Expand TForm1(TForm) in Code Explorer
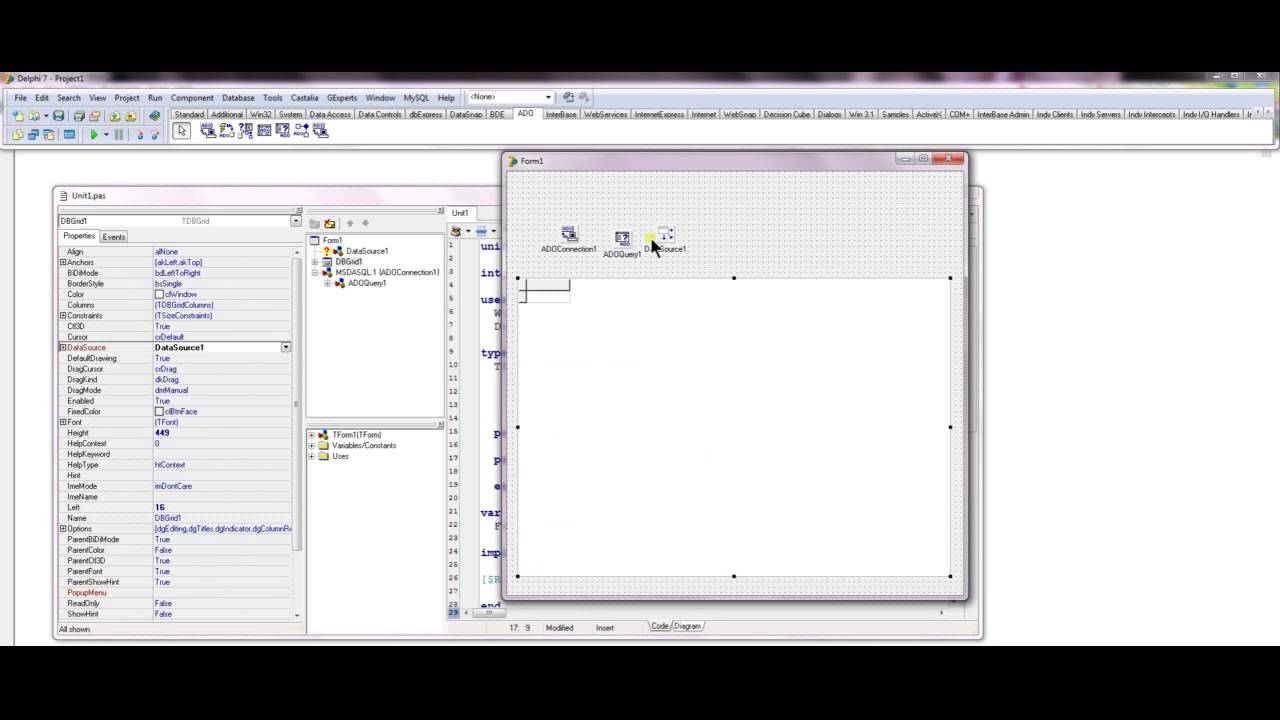Image resolution: width=1280 pixels, height=720 pixels. tap(312, 435)
